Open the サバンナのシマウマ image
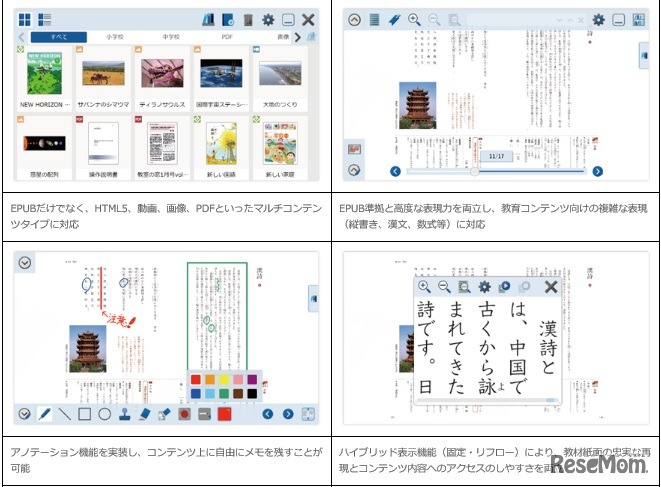661x487 pixels. 103,78
